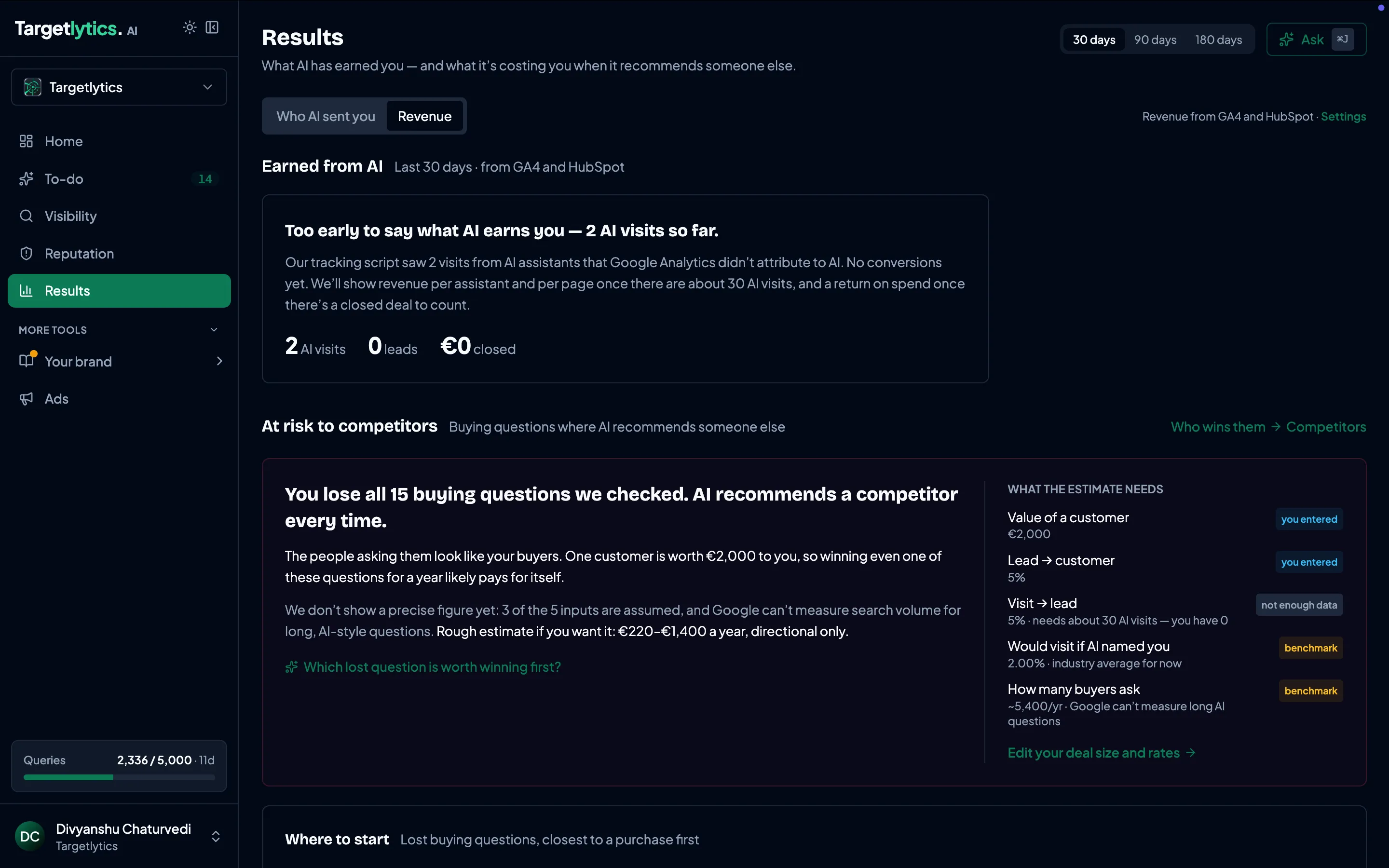
Task: Open the Targetlytics workspace dropdown
Action: point(119,87)
